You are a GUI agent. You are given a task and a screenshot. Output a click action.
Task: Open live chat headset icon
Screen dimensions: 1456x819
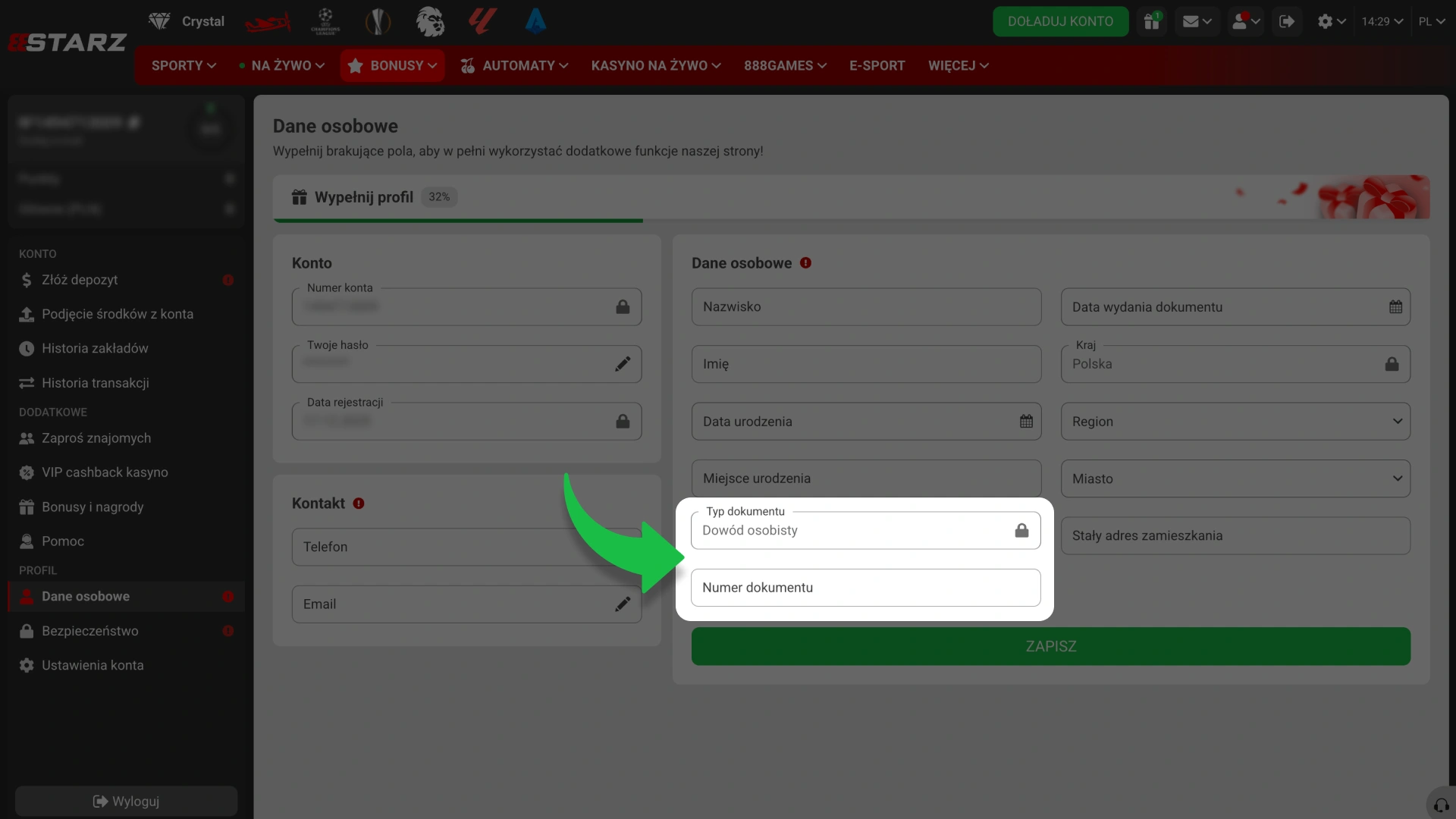coord(1441,805)
